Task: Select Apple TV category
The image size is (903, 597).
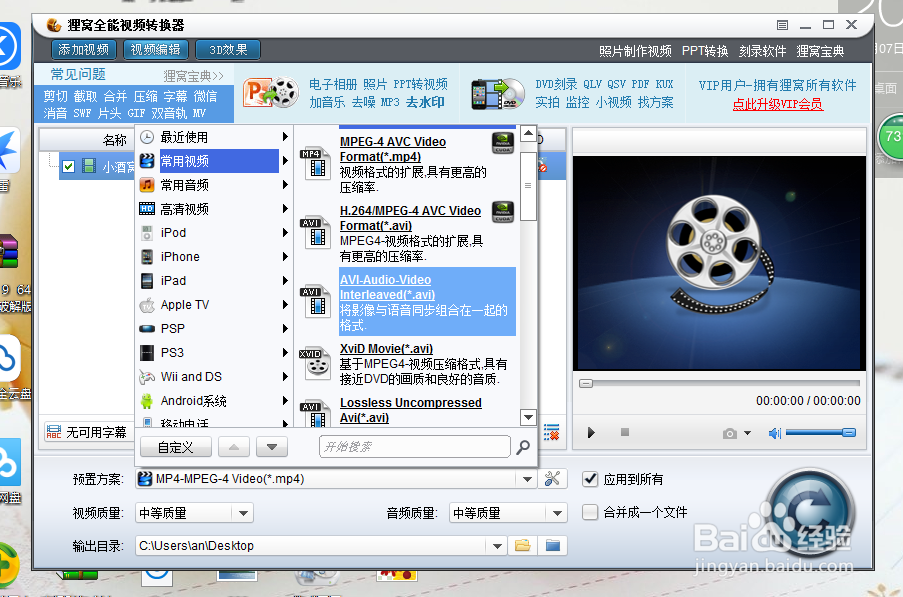Action: click(214, 305)
